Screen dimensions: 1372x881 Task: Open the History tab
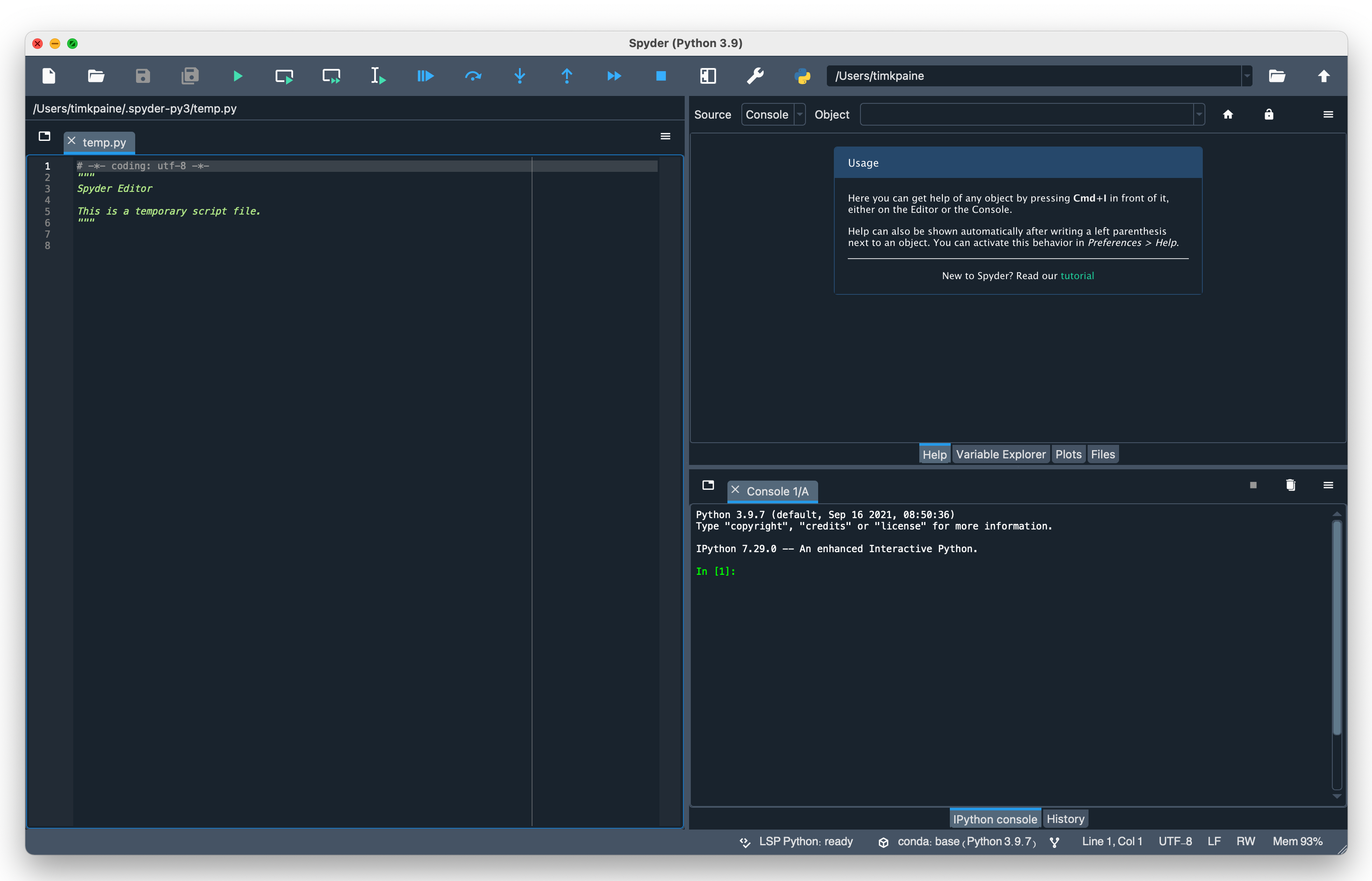tap(1065, 818)
